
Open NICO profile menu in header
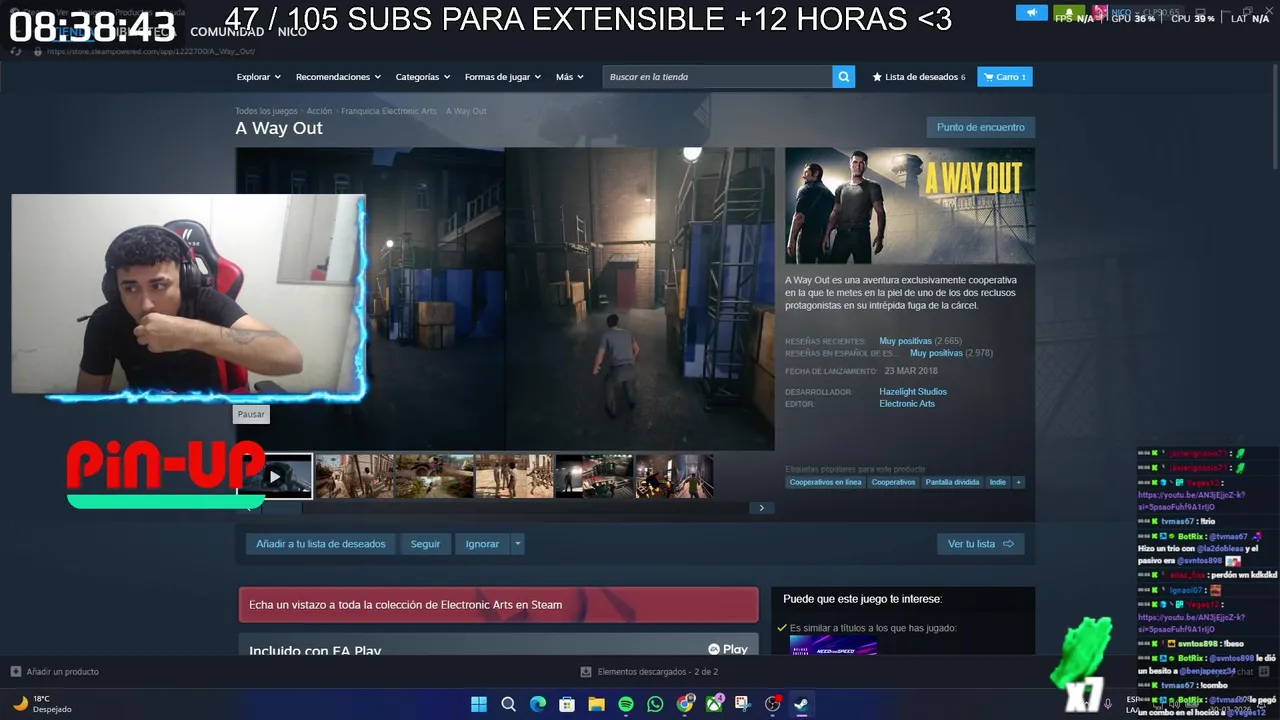pos(292,31)
